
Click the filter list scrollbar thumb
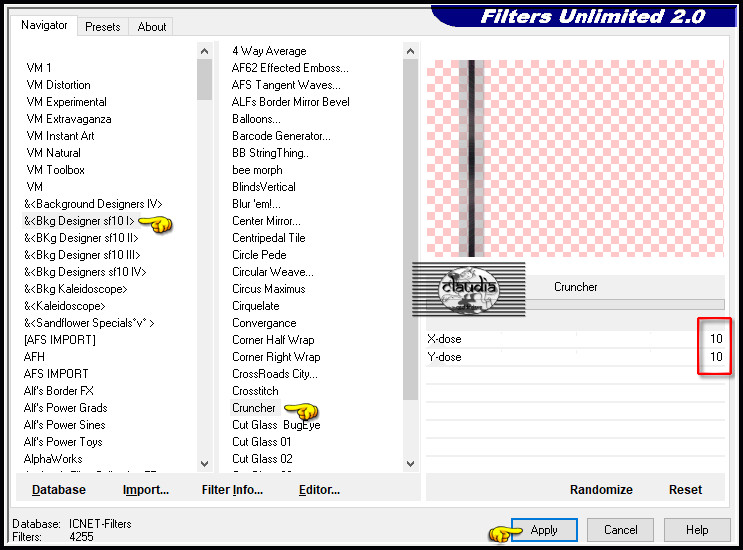410,230
